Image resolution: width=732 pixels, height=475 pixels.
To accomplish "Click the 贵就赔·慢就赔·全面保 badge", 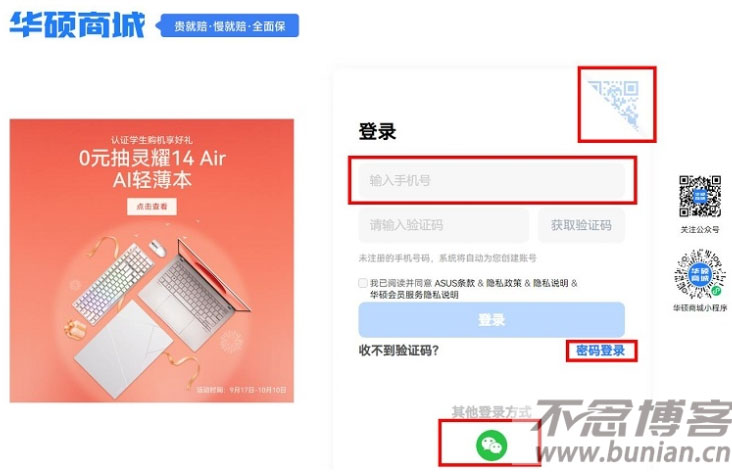I will [229, 26].
